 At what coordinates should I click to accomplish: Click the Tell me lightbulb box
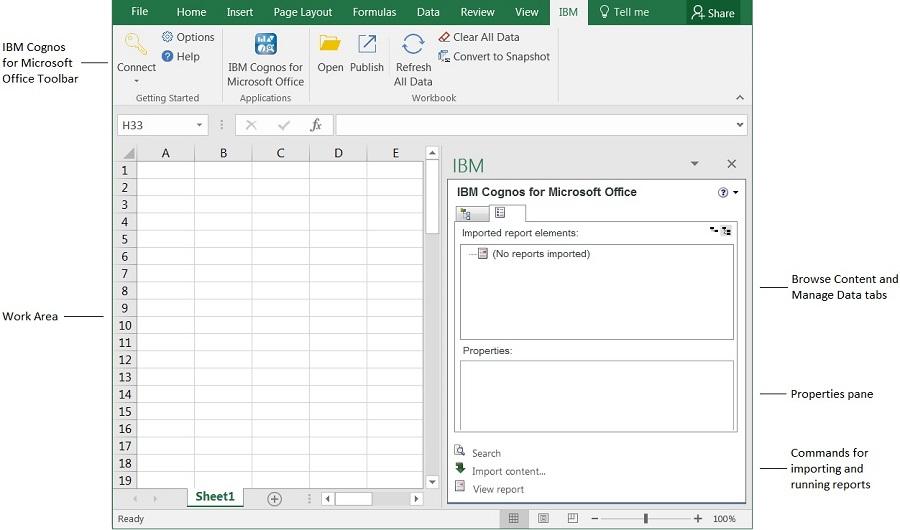(623, 12)
